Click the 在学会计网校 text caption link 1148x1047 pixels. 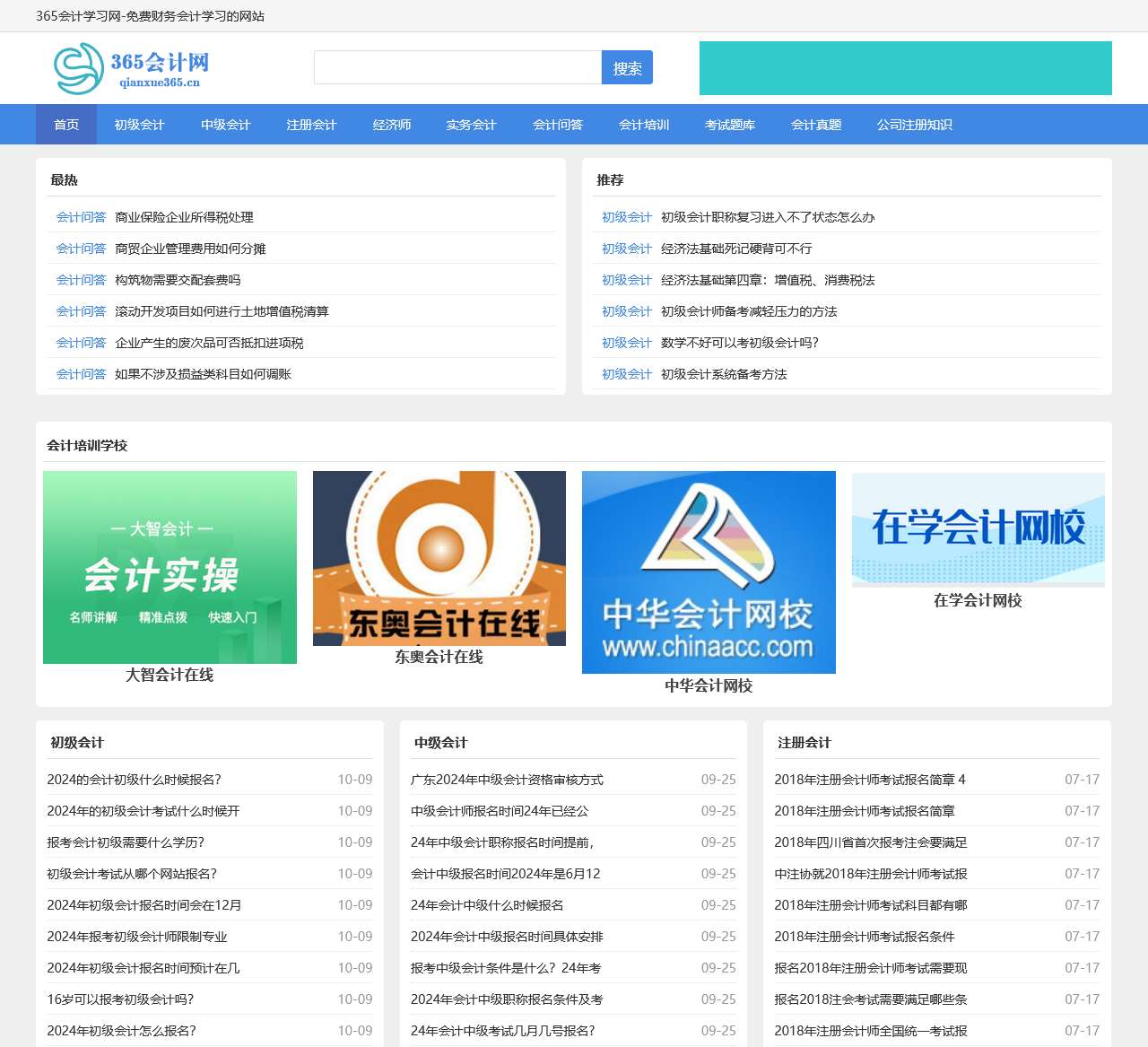[x=978, y=600]
